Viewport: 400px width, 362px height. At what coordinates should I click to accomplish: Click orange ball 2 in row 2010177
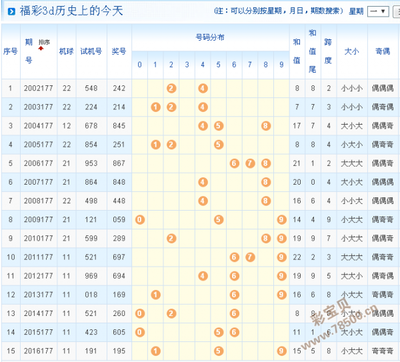[x=171, y=238]
